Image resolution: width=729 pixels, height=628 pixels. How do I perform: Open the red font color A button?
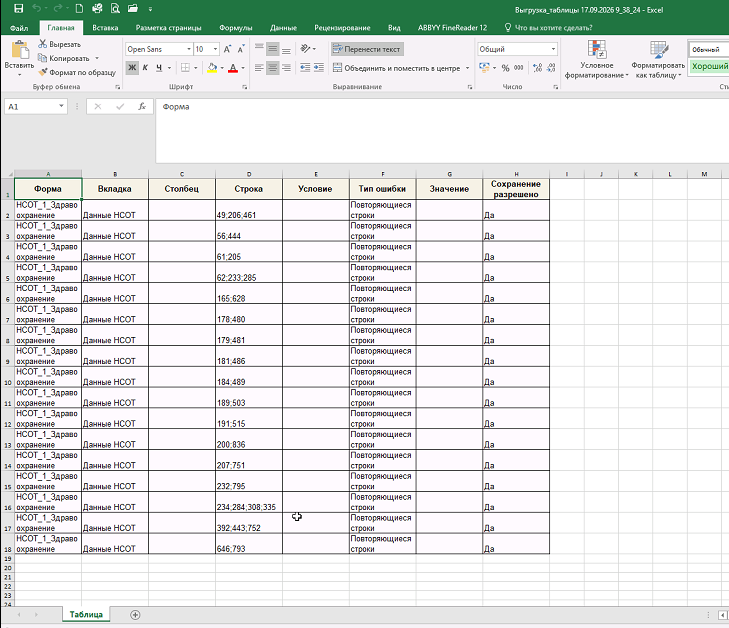click(233, 68)
